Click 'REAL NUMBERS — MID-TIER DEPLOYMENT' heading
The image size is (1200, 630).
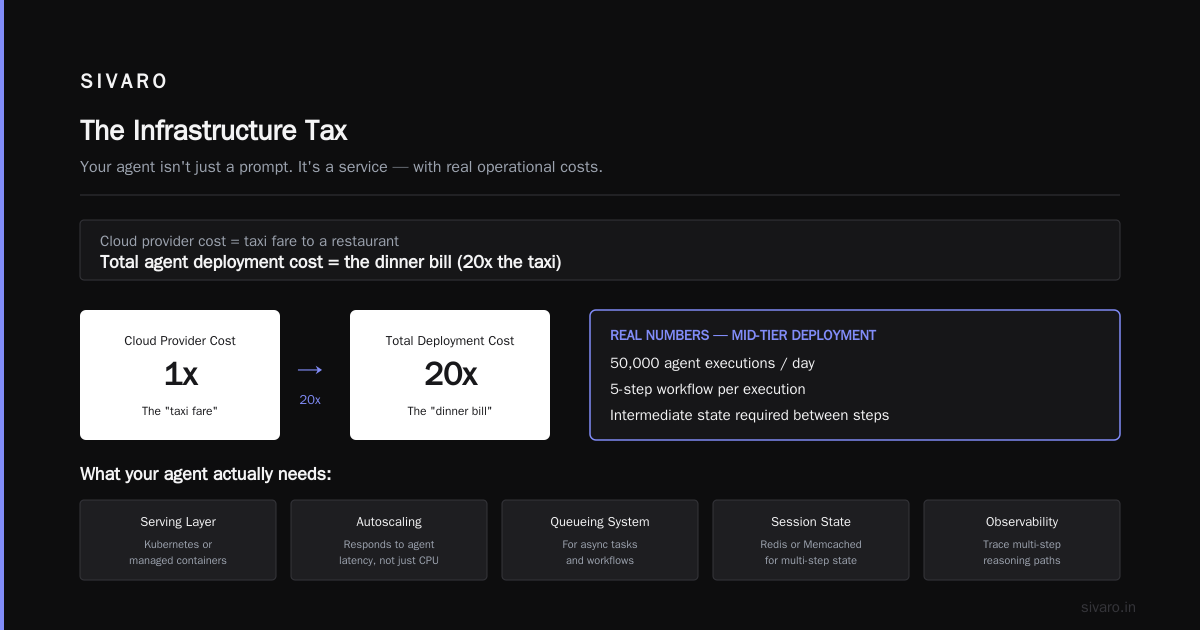pyautogui.click(x=743, y=335)
